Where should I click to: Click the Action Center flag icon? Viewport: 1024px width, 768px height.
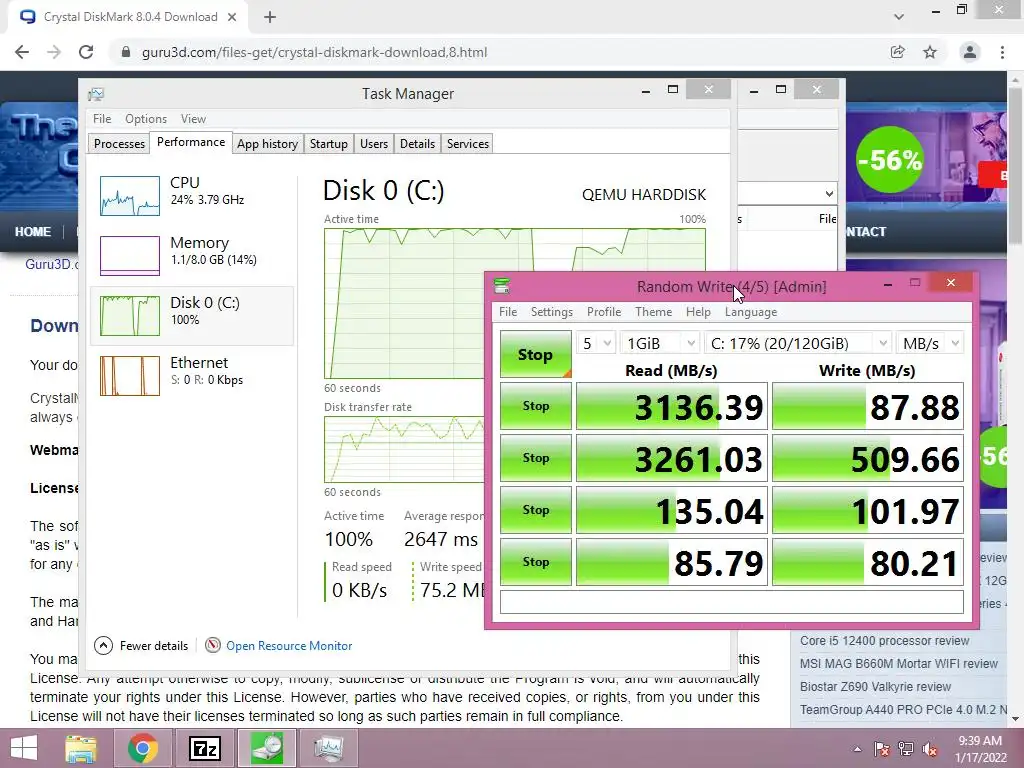(882, 749)
